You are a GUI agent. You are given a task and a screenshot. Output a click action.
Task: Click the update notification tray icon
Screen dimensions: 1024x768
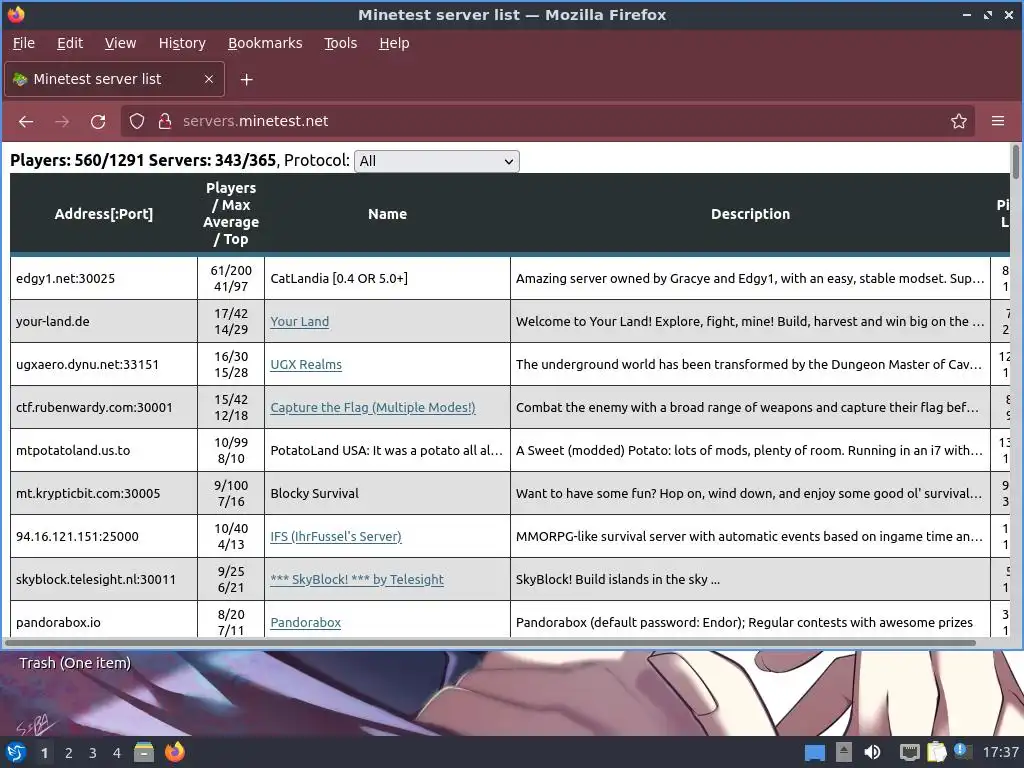pos(961,751)
